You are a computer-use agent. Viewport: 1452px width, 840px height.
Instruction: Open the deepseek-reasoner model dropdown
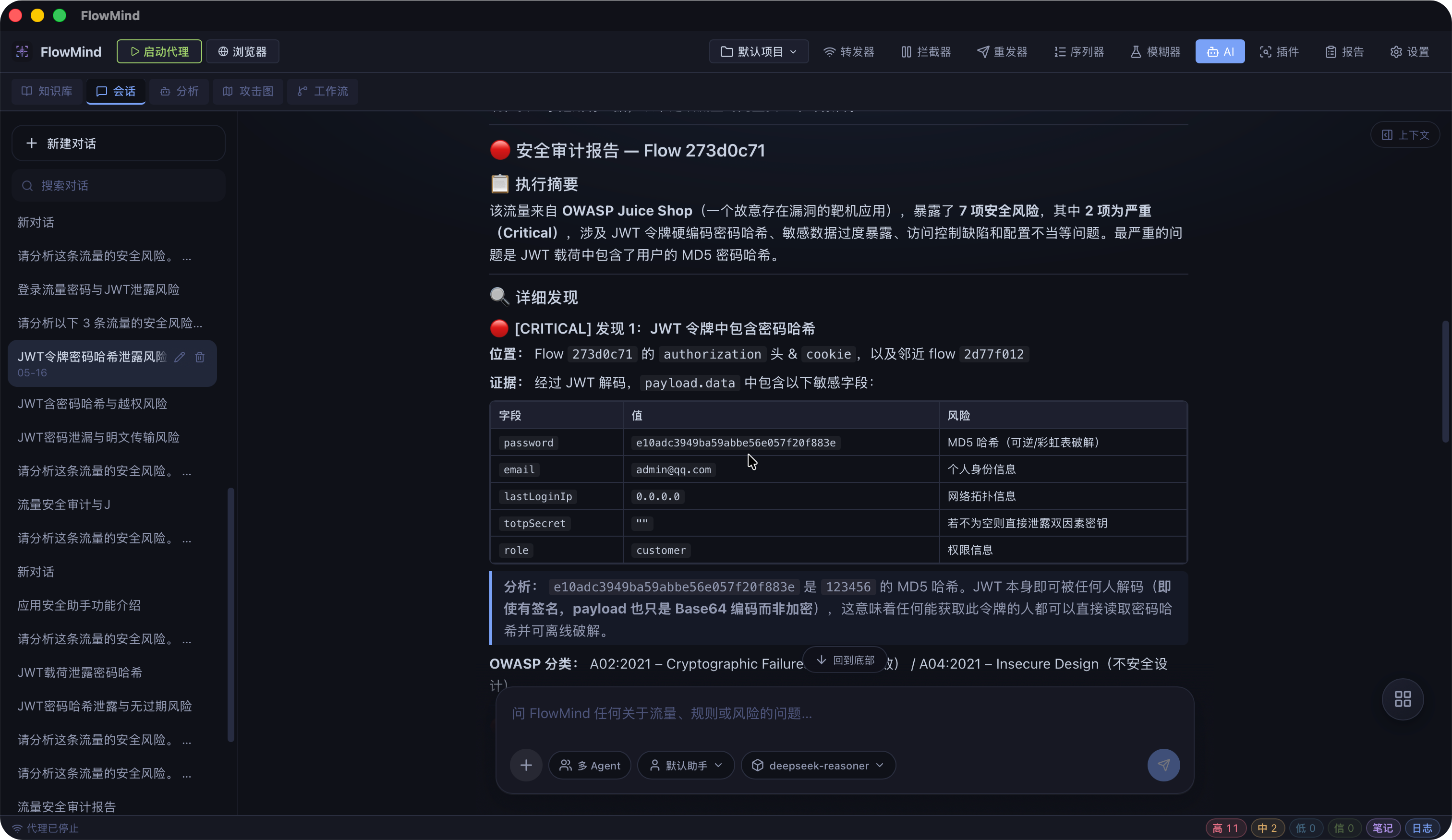coord(818,765)
